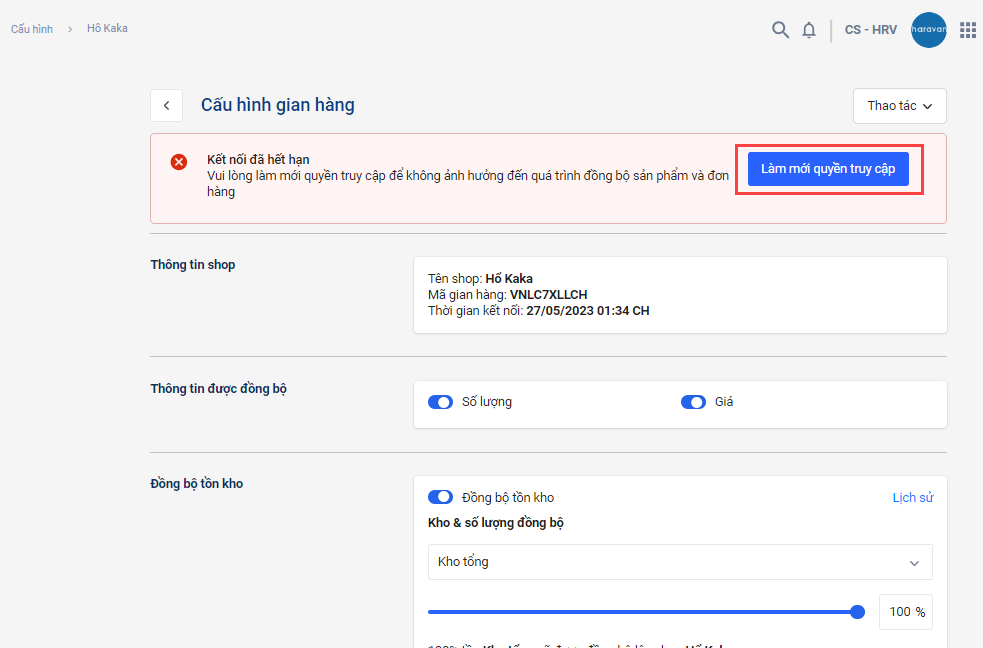Toggle the Giá sync switch
Image resolution: width=983 pixels, height=648 pixels.
(x=693, y=402)
